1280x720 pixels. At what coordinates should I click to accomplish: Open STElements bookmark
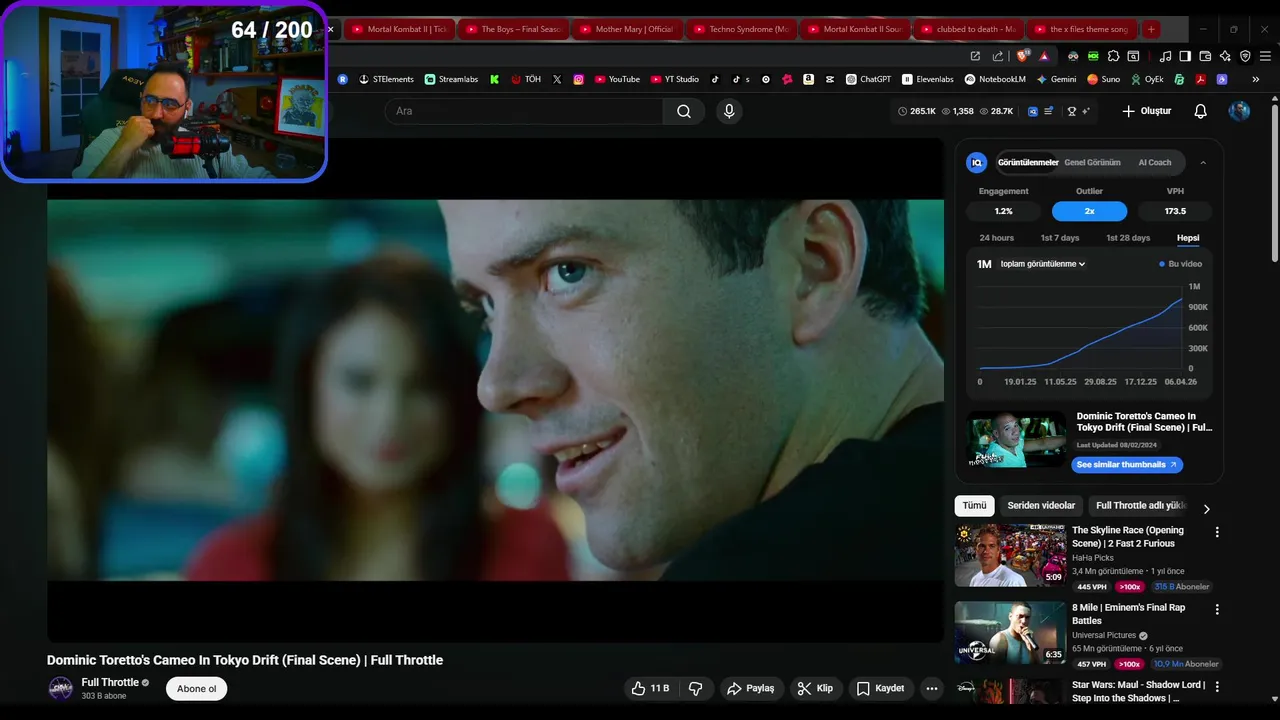[x=386, y=79]
